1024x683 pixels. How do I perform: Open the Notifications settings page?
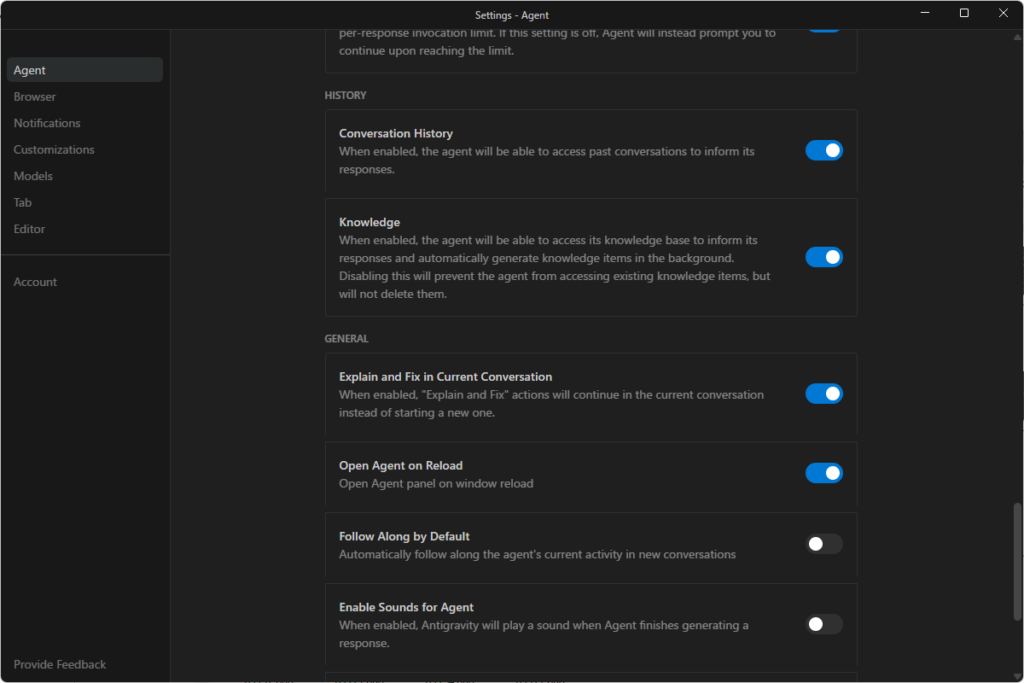coord(47,123)
